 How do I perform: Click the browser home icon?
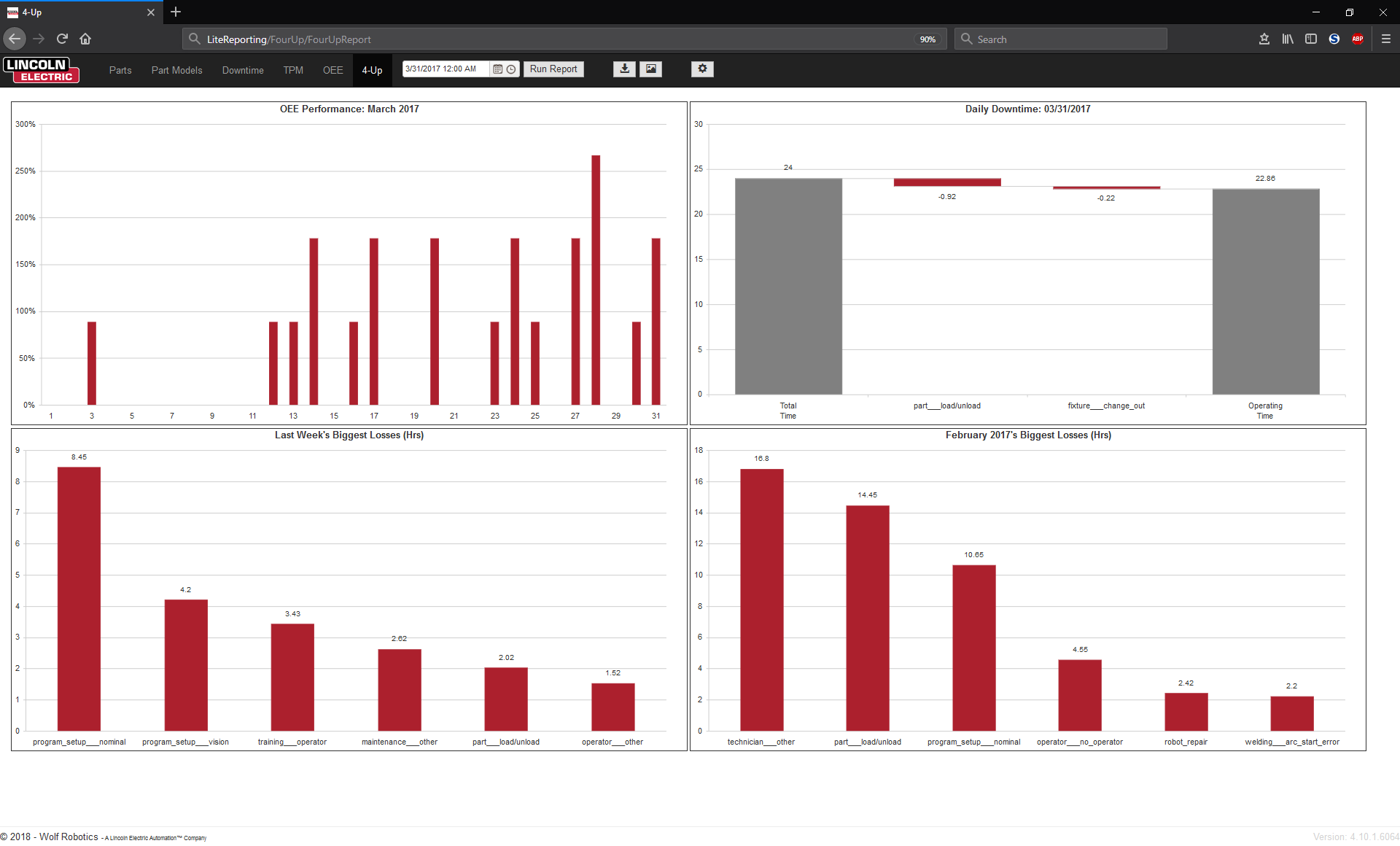pos(85,39)
